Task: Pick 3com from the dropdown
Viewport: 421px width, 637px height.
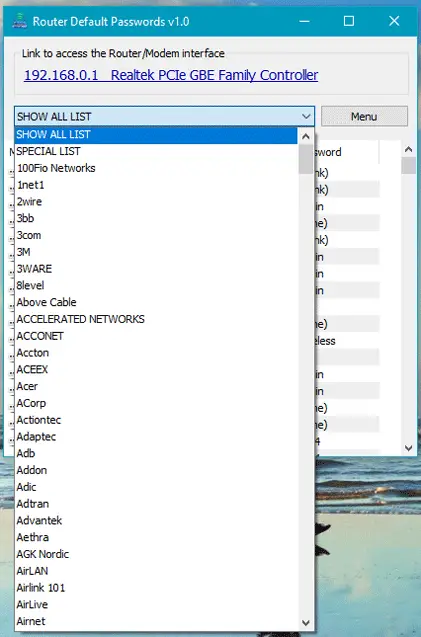Action: [156, 235]
